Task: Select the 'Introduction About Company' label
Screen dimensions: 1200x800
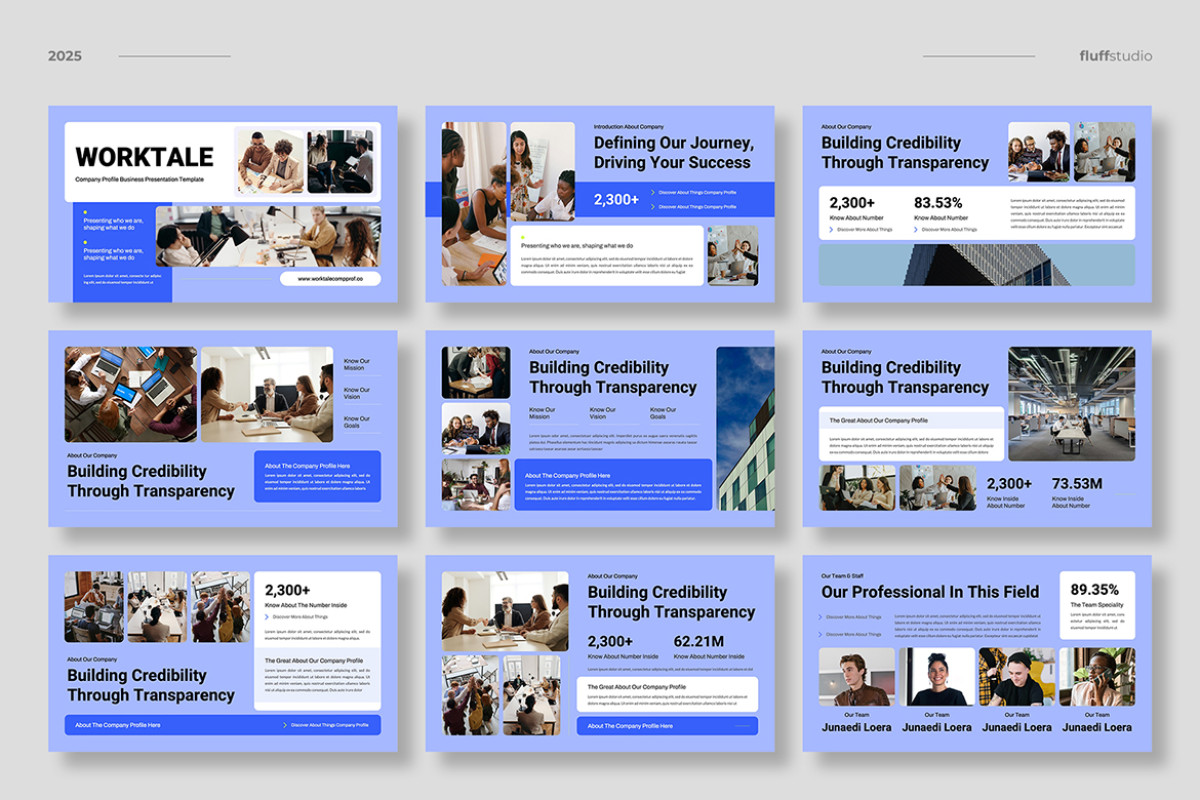Action: point(629,126)
